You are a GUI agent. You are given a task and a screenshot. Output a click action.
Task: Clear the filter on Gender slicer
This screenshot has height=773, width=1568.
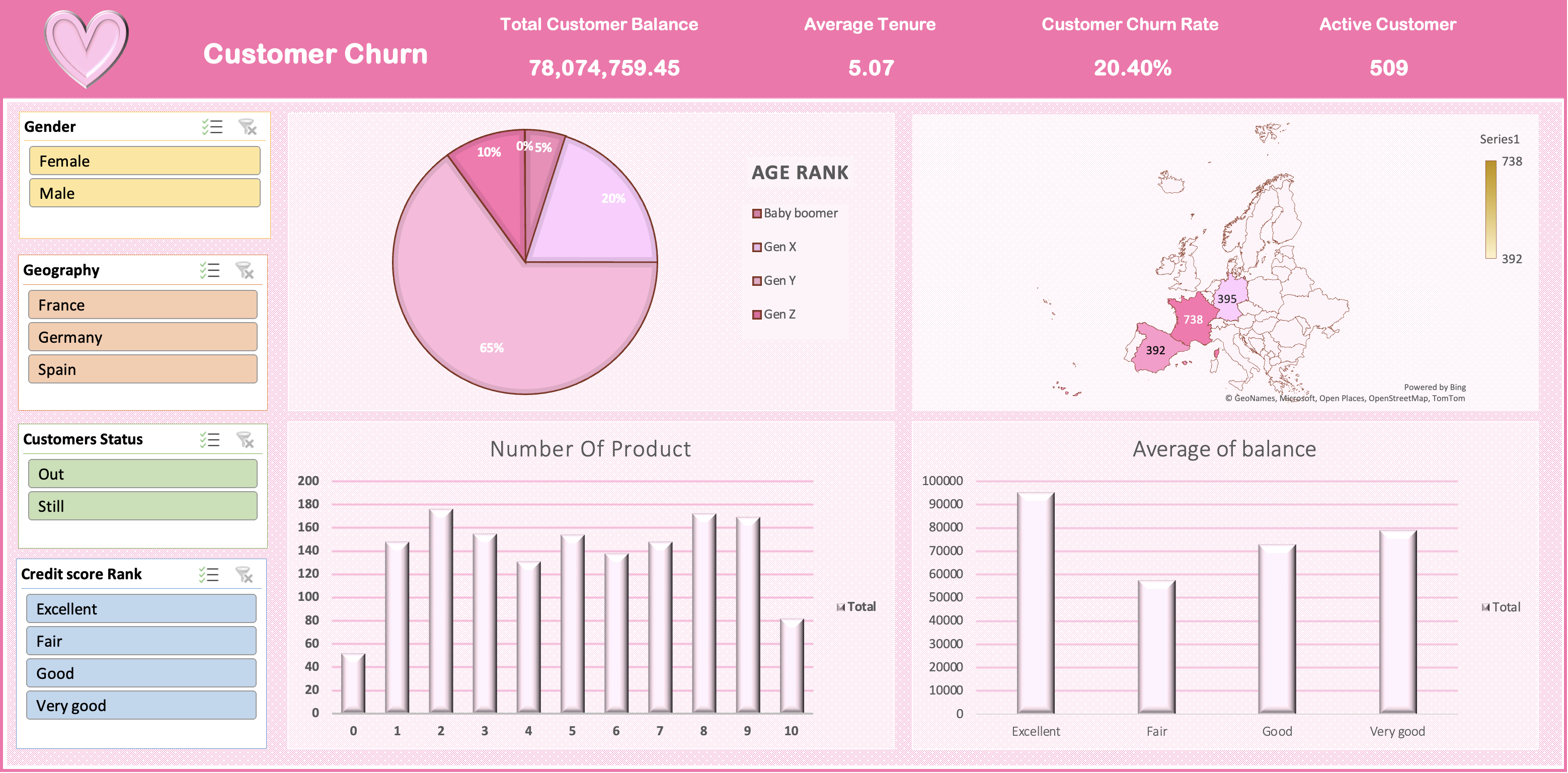coord(248,127)
